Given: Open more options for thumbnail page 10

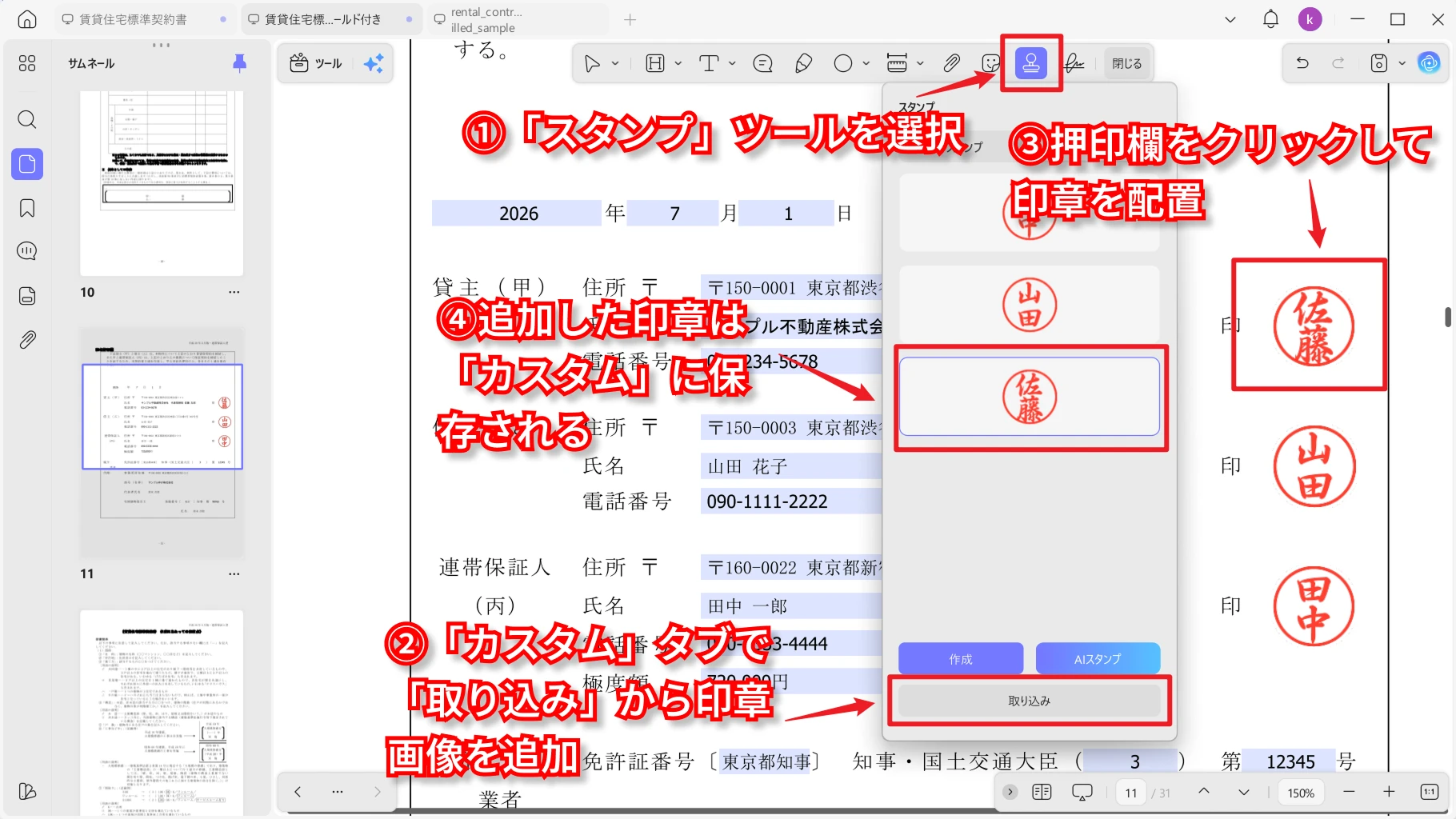Looking at the screenshot, I should (x=234, y=292).
